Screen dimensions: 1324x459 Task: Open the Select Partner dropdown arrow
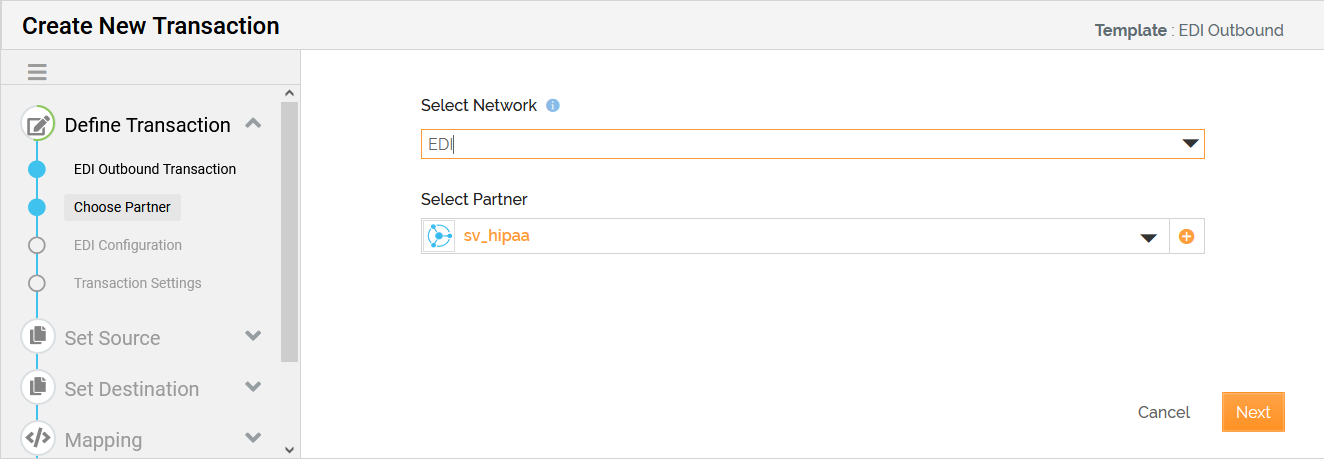(1150, 238)
